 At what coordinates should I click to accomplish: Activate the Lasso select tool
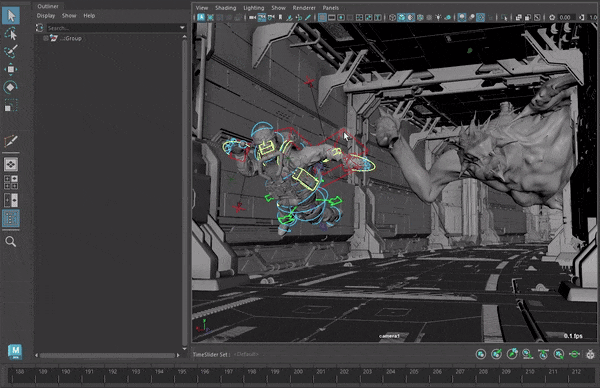point(11,34)
